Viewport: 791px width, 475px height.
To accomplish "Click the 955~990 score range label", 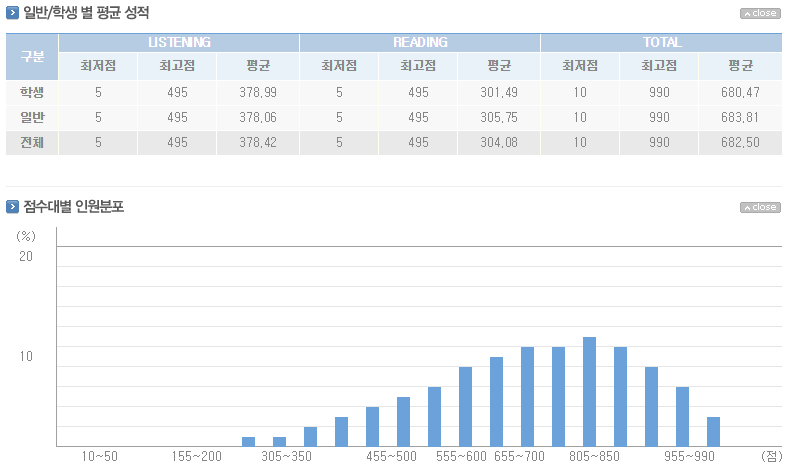I will [690, 456].
